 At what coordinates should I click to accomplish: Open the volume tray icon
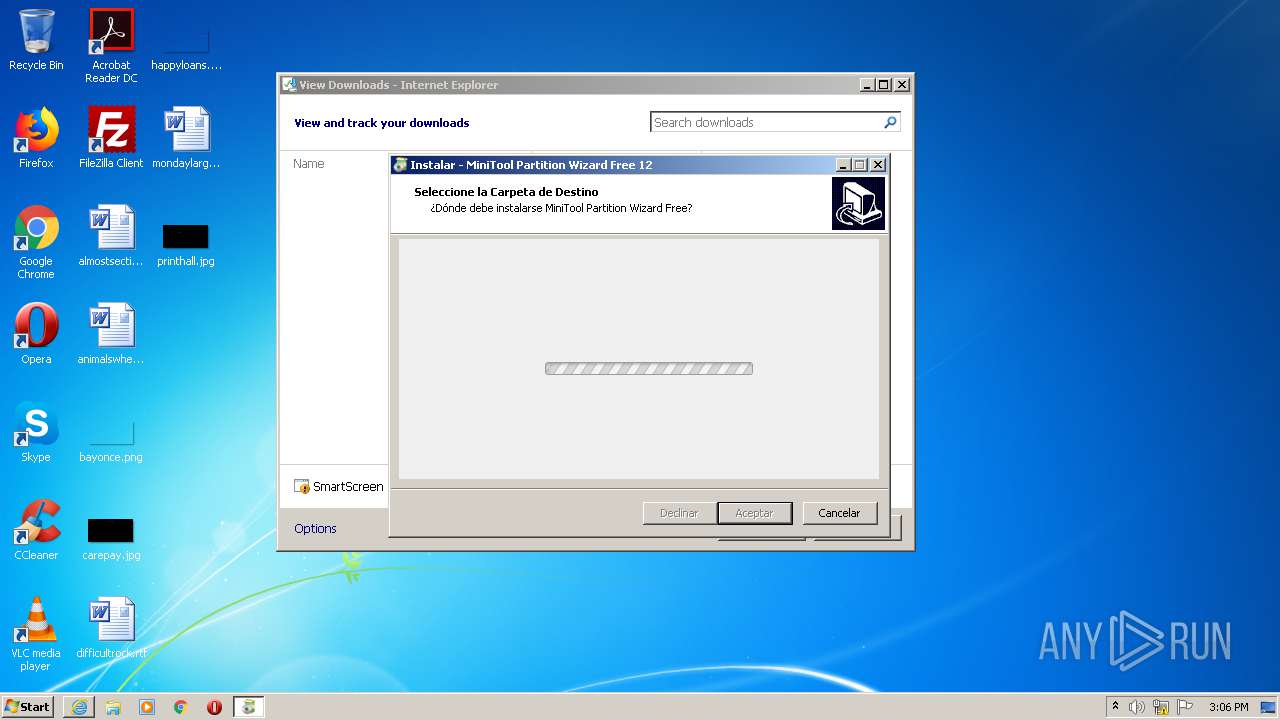[x=1137, y=707]
